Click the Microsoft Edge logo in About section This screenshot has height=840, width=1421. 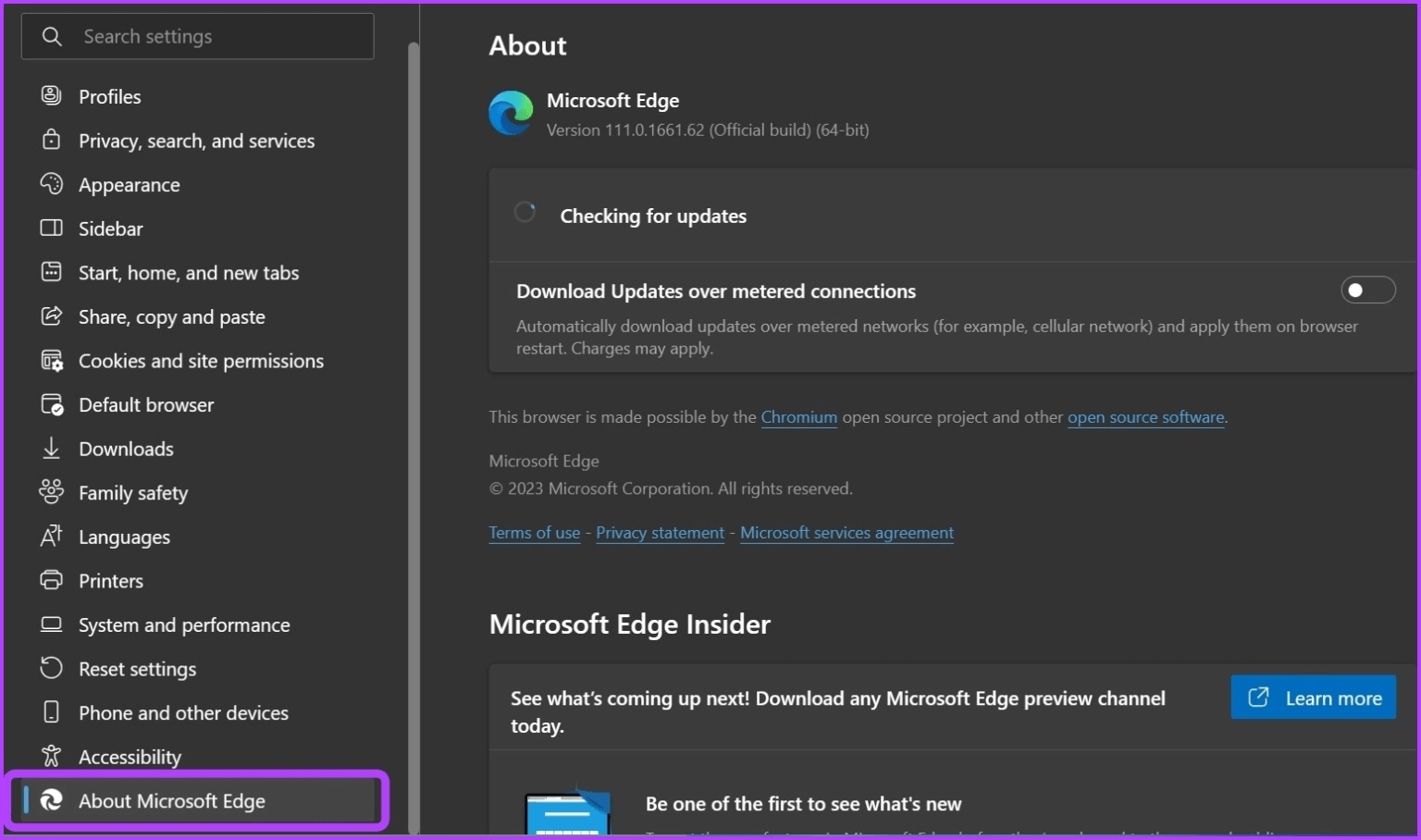click(x=511, y=113)
